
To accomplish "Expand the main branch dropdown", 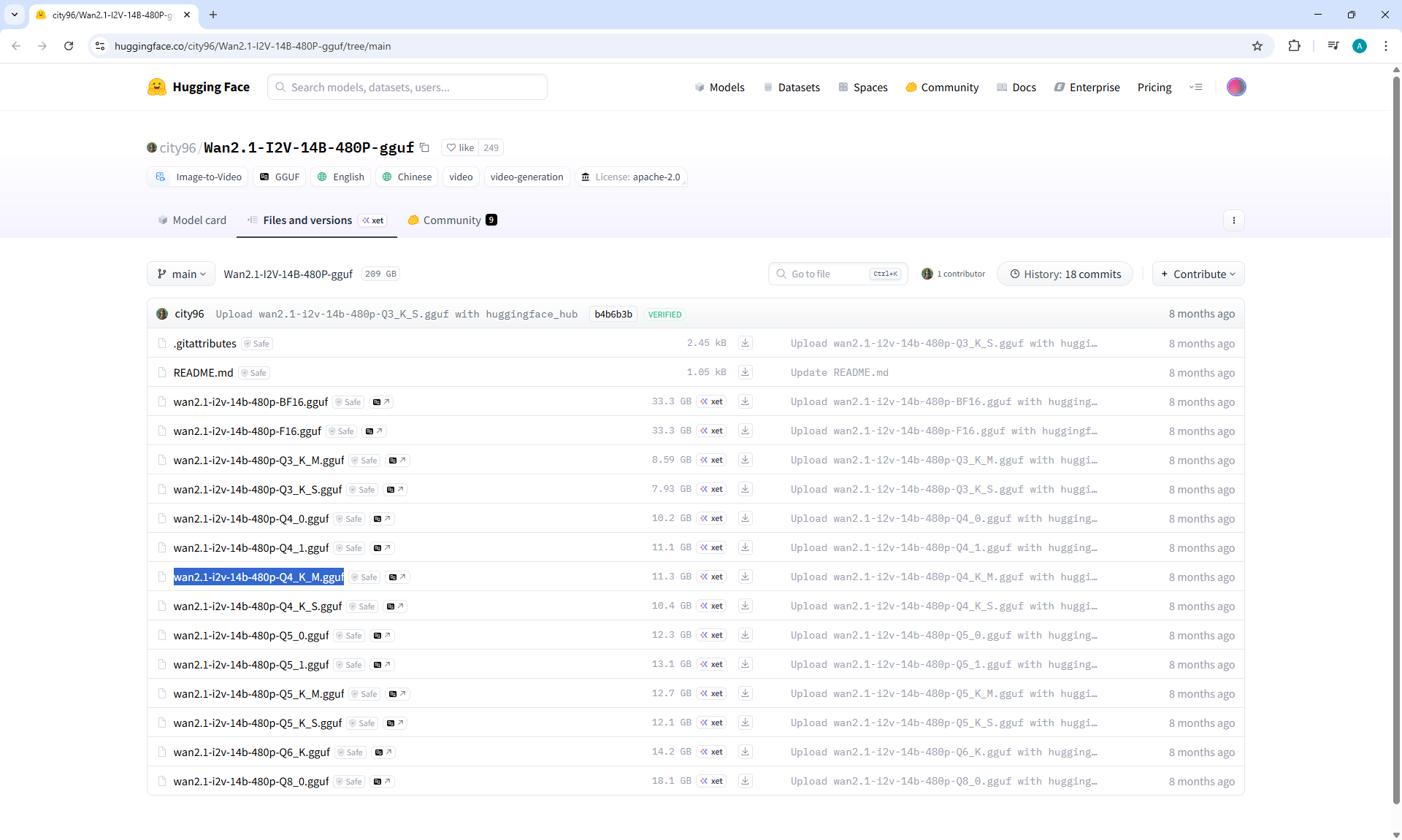I will (181, 274).
